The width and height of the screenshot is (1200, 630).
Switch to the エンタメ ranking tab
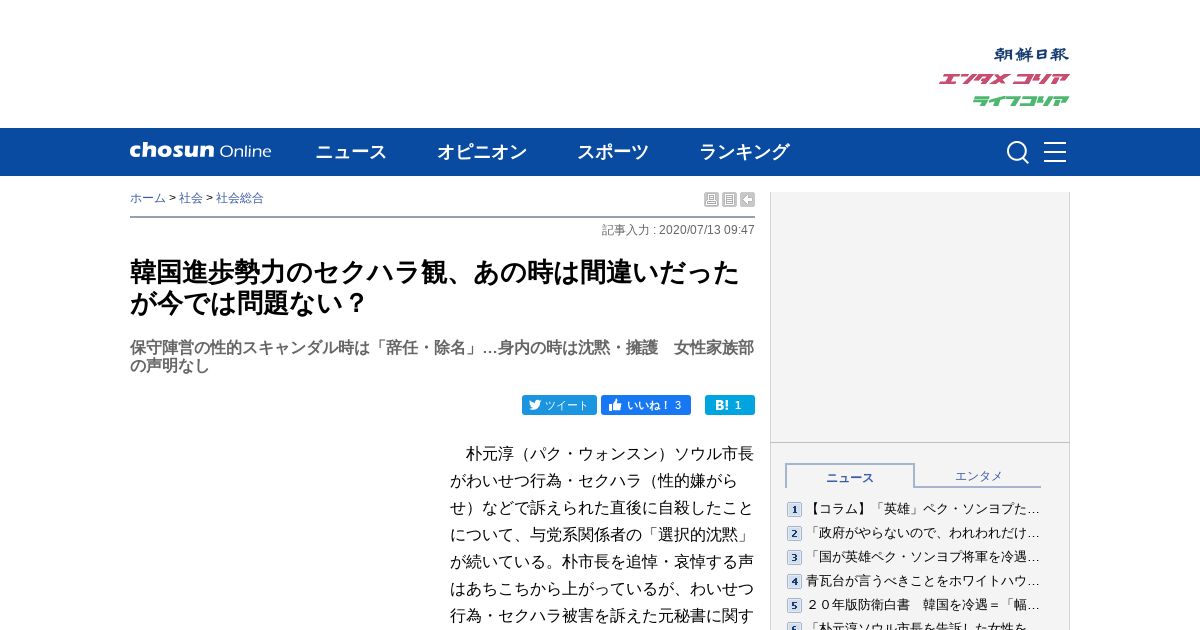(978, 476)
